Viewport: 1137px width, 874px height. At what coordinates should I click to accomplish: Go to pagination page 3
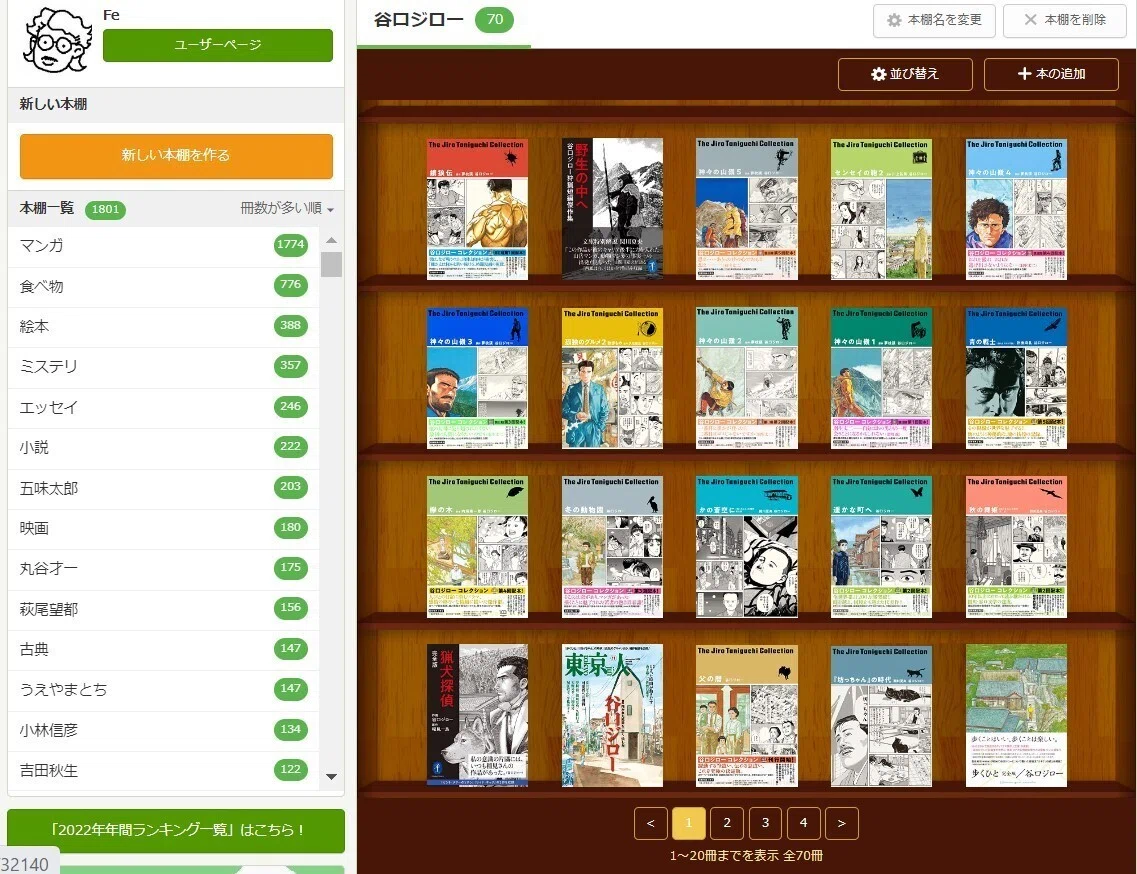(765, 823)
